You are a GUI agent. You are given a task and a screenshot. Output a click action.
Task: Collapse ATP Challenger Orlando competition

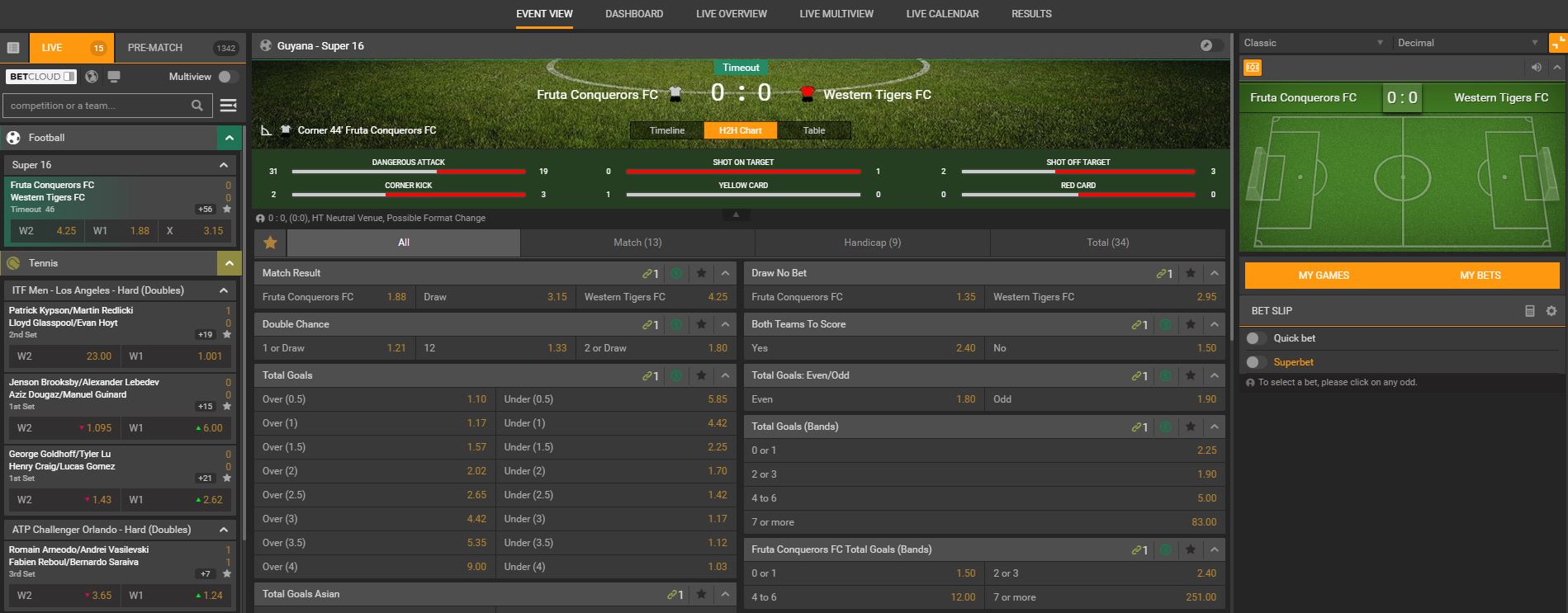click(x=224, y=530)
